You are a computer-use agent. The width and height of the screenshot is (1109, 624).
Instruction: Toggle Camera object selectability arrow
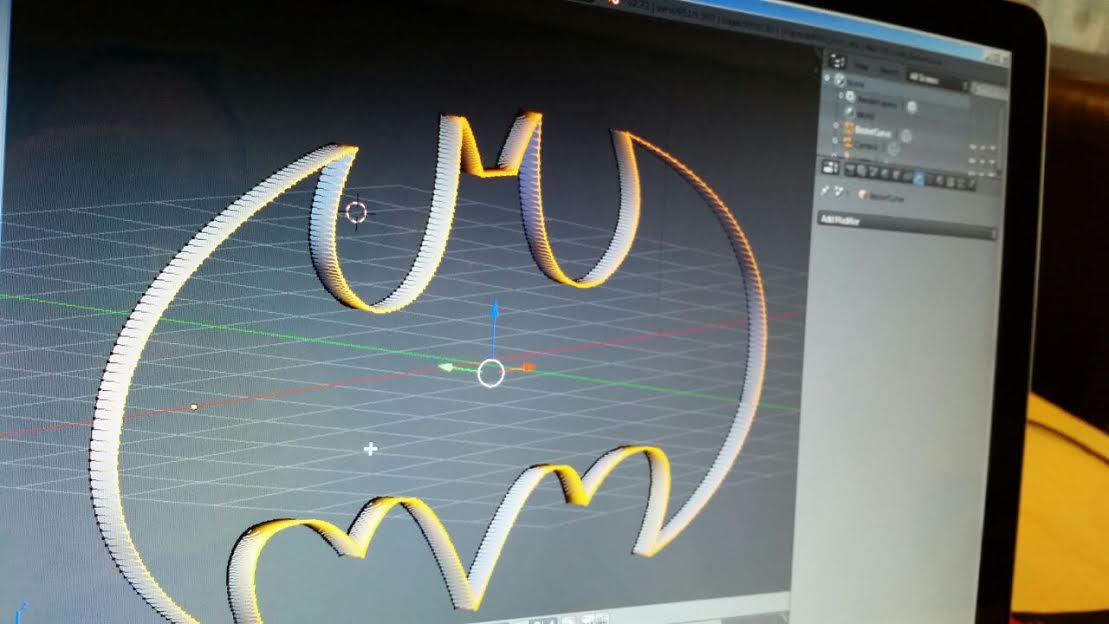click(982, 161)
